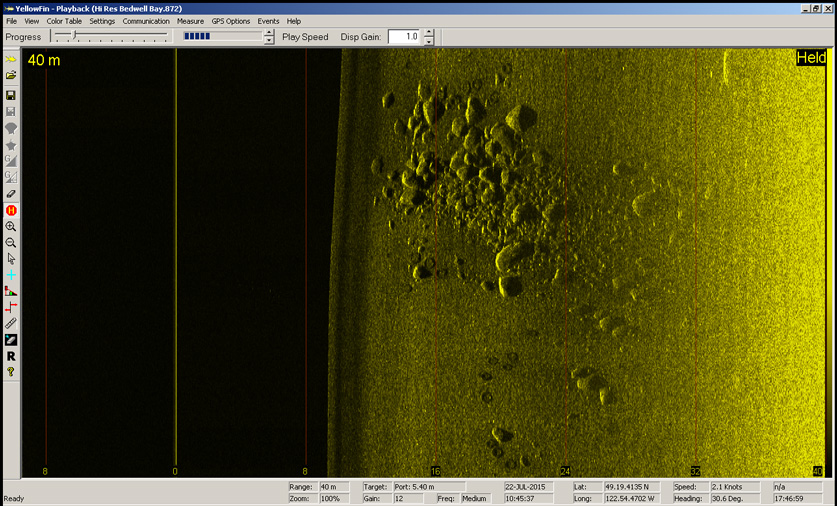Open the yellow question mark help icon
Image resolution: width=837 pixels, height=506 pixels.
click(11, 372)
